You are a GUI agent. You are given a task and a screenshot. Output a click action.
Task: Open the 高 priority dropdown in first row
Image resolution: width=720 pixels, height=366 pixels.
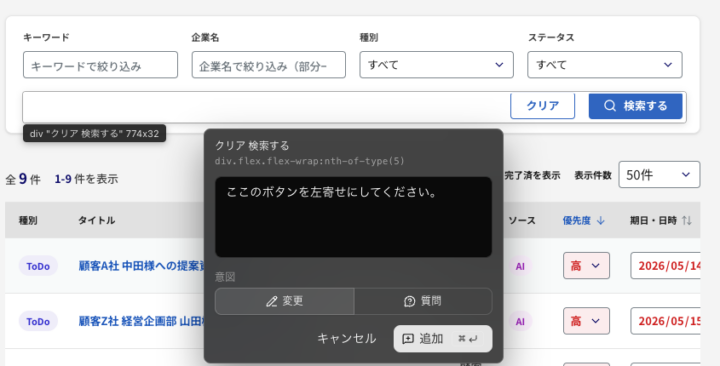(586, 266)
